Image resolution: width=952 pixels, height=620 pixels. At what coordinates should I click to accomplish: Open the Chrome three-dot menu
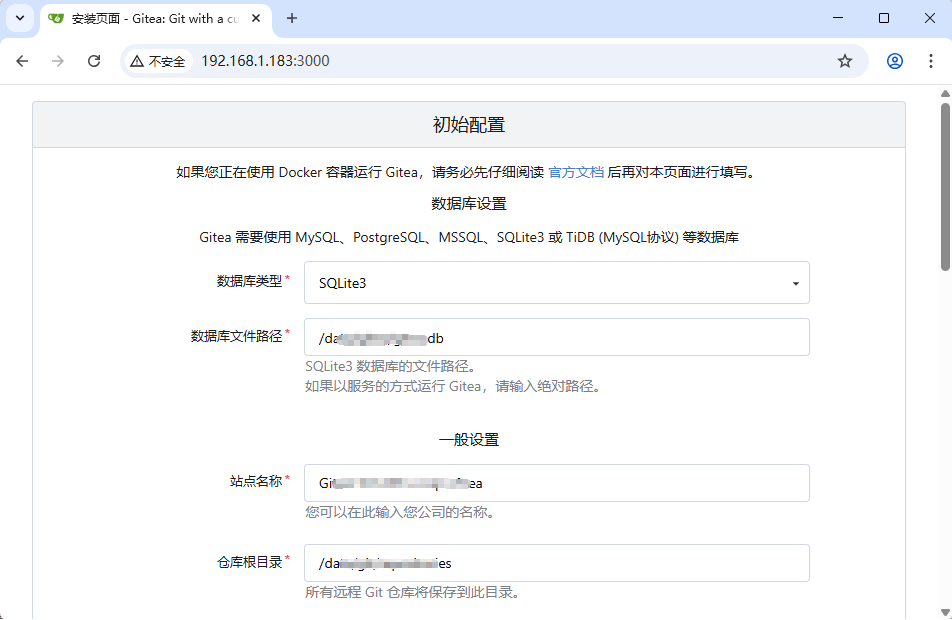931,61
